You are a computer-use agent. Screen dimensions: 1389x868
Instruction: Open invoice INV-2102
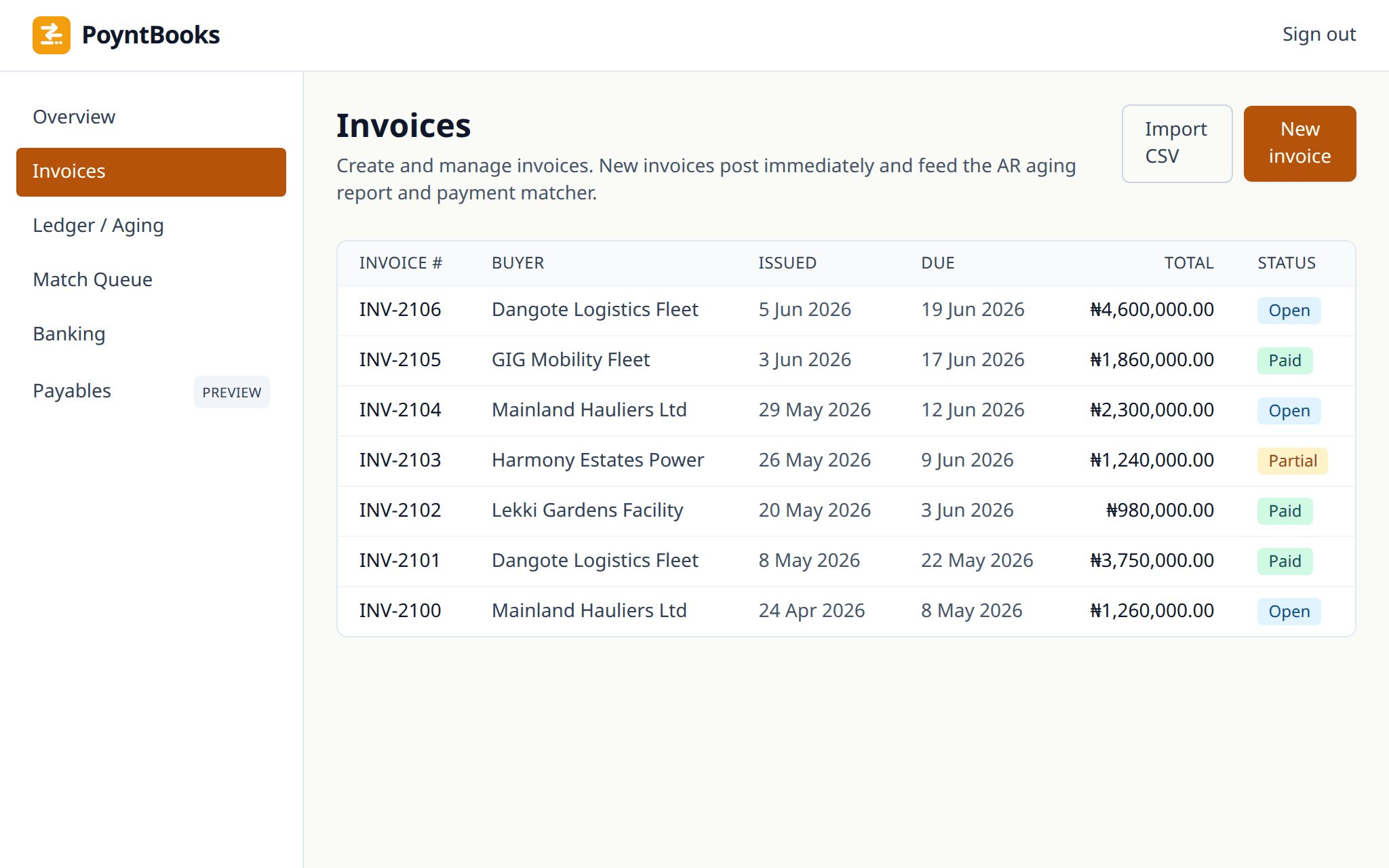[400, 511]
